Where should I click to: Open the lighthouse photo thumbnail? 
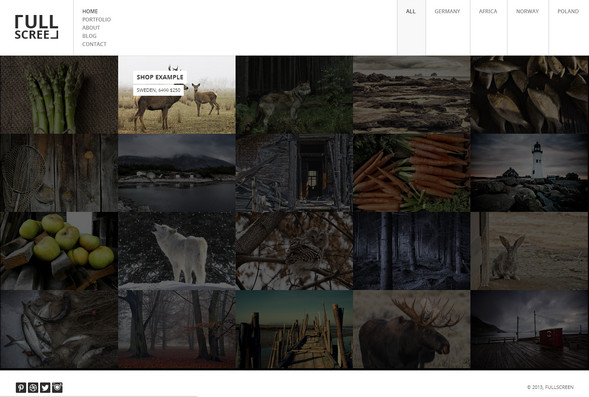(530, 173)
